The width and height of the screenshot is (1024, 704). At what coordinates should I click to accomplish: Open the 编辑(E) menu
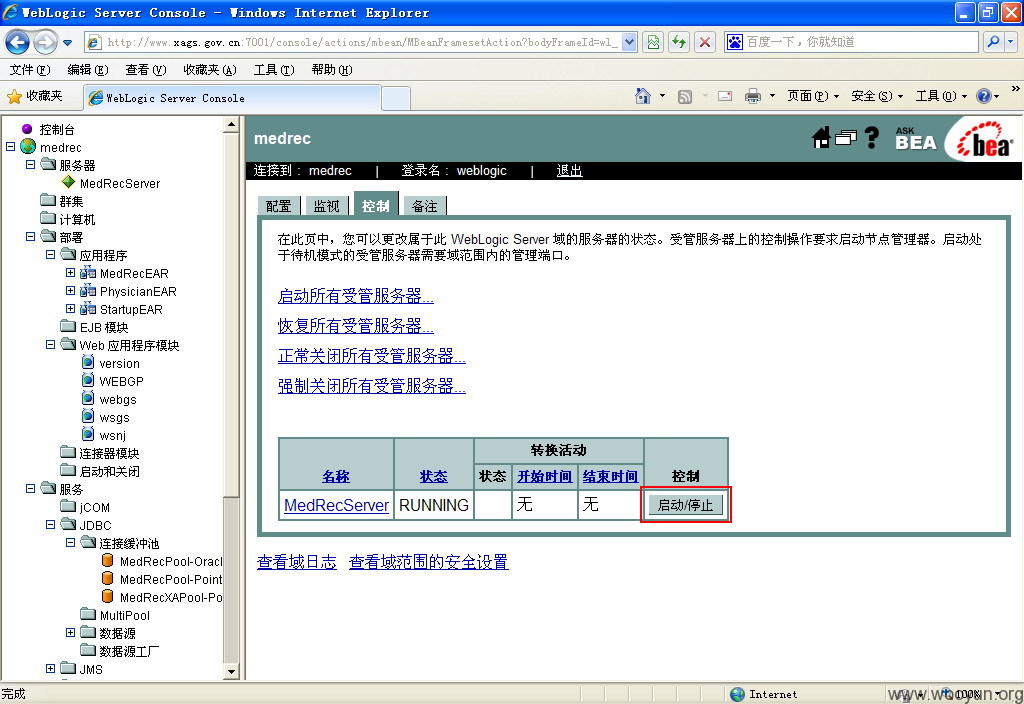(88, 69)
